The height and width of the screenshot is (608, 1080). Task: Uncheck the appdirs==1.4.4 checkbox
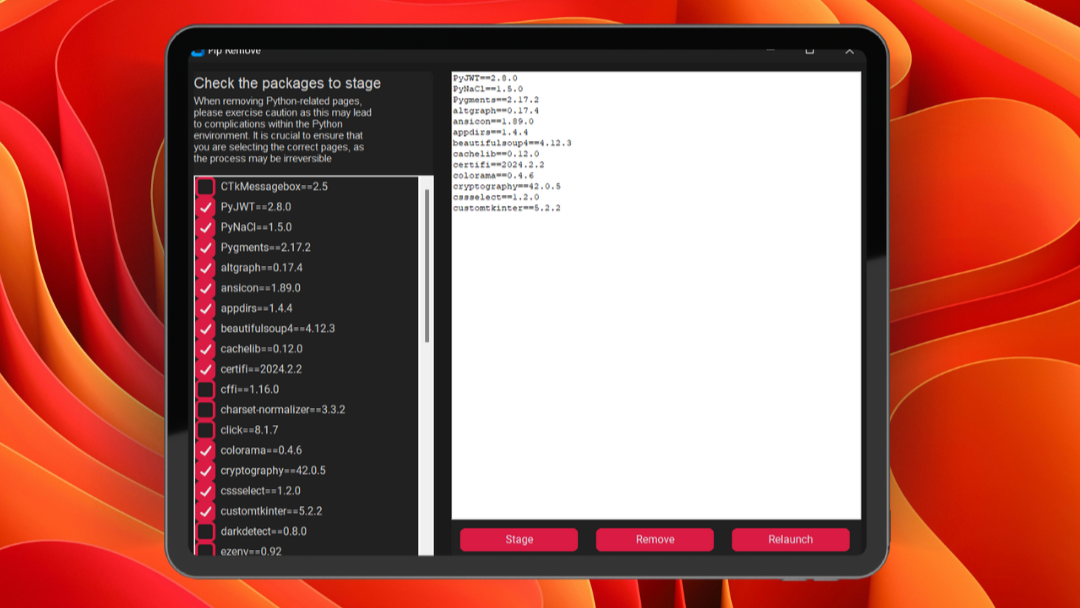coord(205,308)
